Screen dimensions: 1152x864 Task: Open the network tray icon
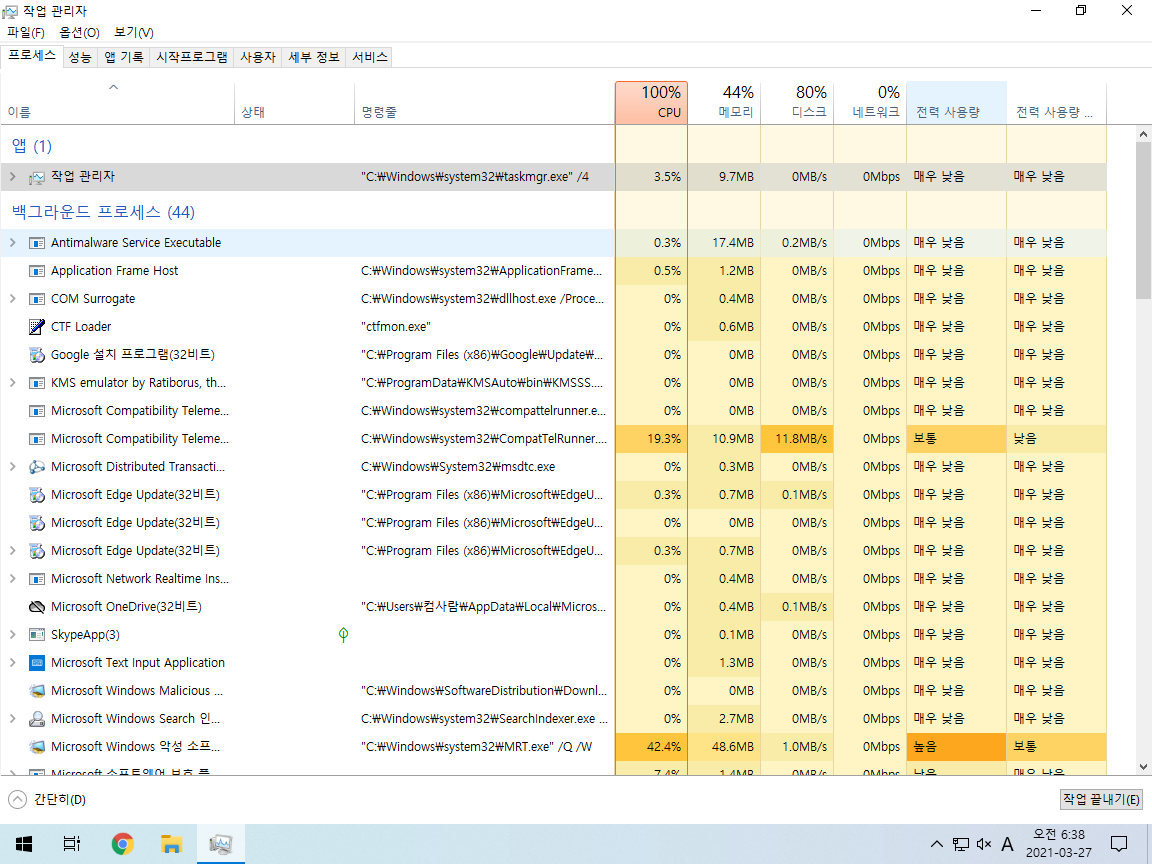[x=960, y=844]
